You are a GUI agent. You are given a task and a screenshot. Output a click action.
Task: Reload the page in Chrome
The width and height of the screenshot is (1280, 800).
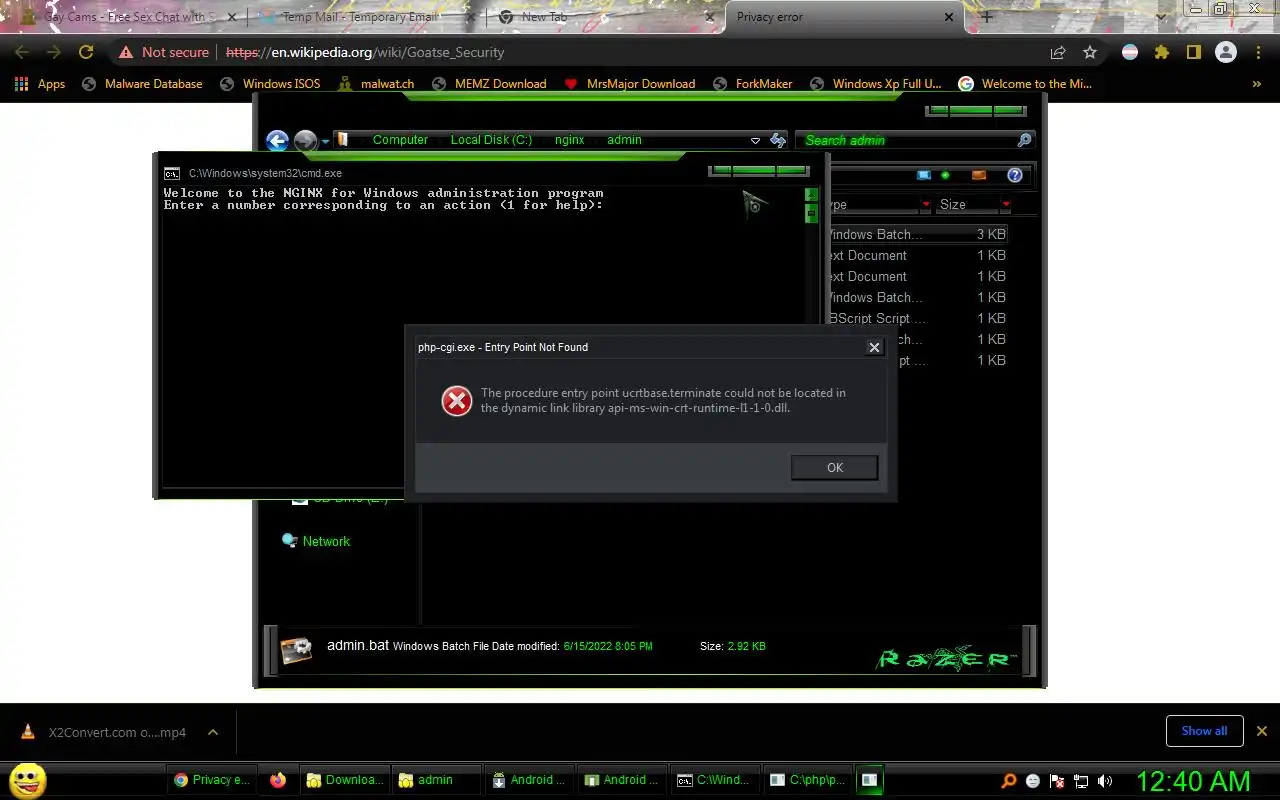(x=86, y=52)
